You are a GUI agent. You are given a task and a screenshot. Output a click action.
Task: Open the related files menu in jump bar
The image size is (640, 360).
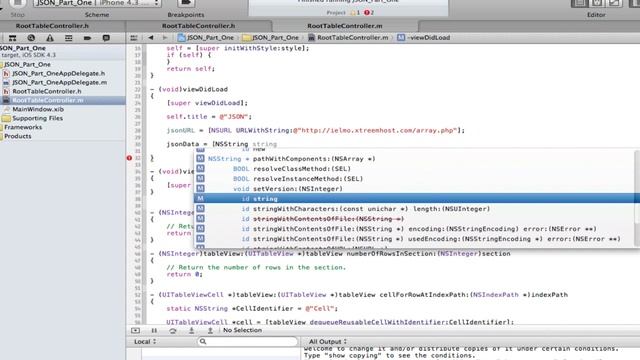[x=133, y=38]
